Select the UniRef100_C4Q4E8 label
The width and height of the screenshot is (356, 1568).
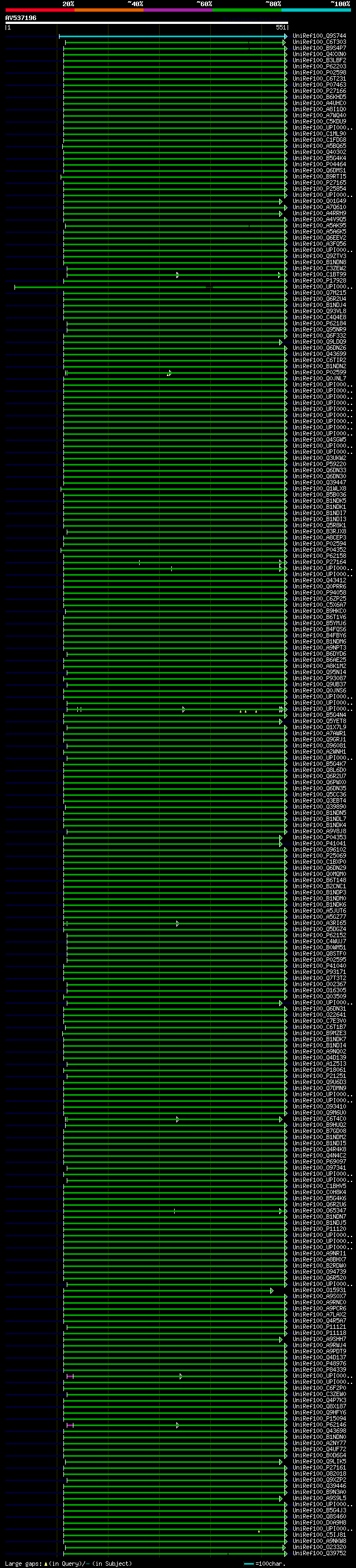319,317
